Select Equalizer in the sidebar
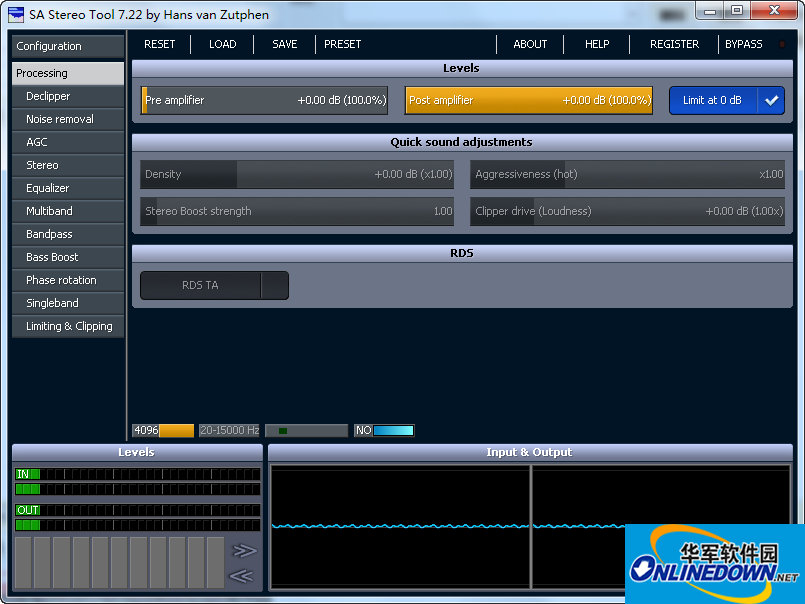Screen dimensions: 805x604 (x=48, y=188)
